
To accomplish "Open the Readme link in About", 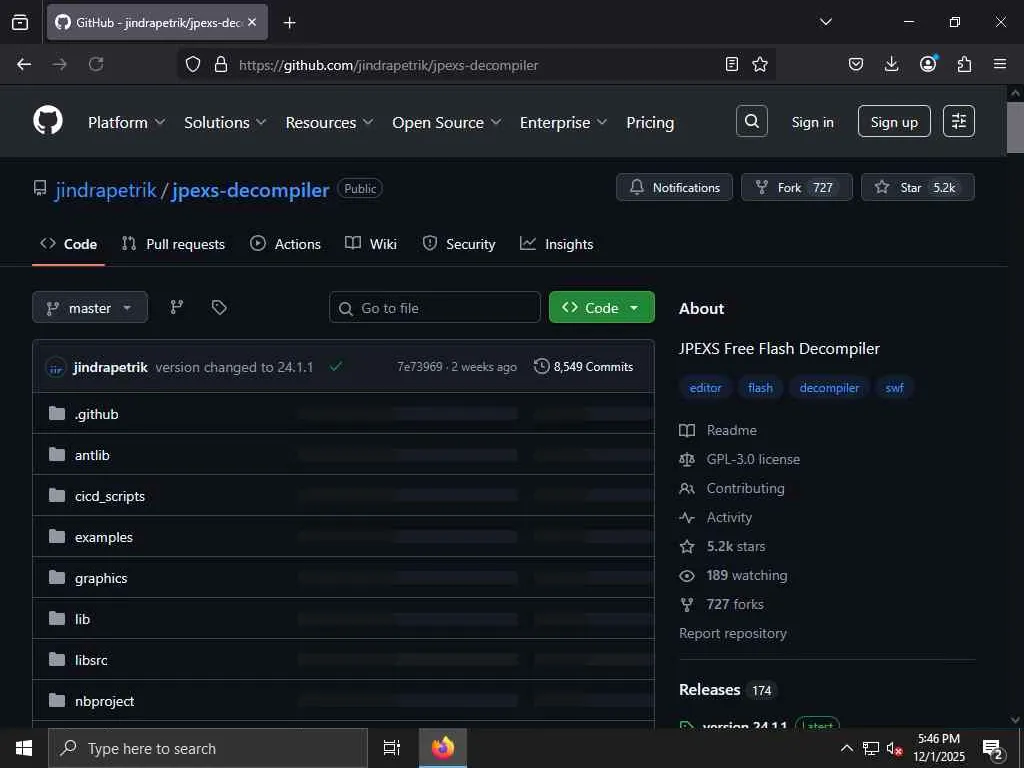I will pyautogui.click(x=718, y=430).
